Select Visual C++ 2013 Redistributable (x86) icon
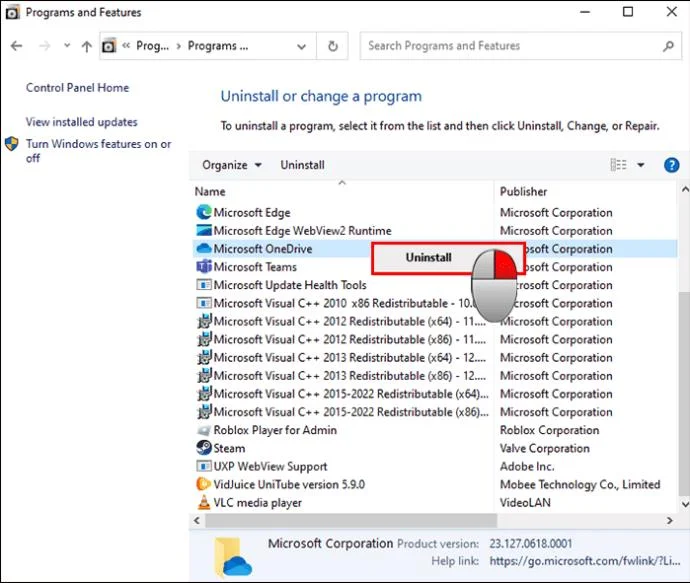Image resolution: width=690 pixels, height=583 pixels. tap(204, 375)
